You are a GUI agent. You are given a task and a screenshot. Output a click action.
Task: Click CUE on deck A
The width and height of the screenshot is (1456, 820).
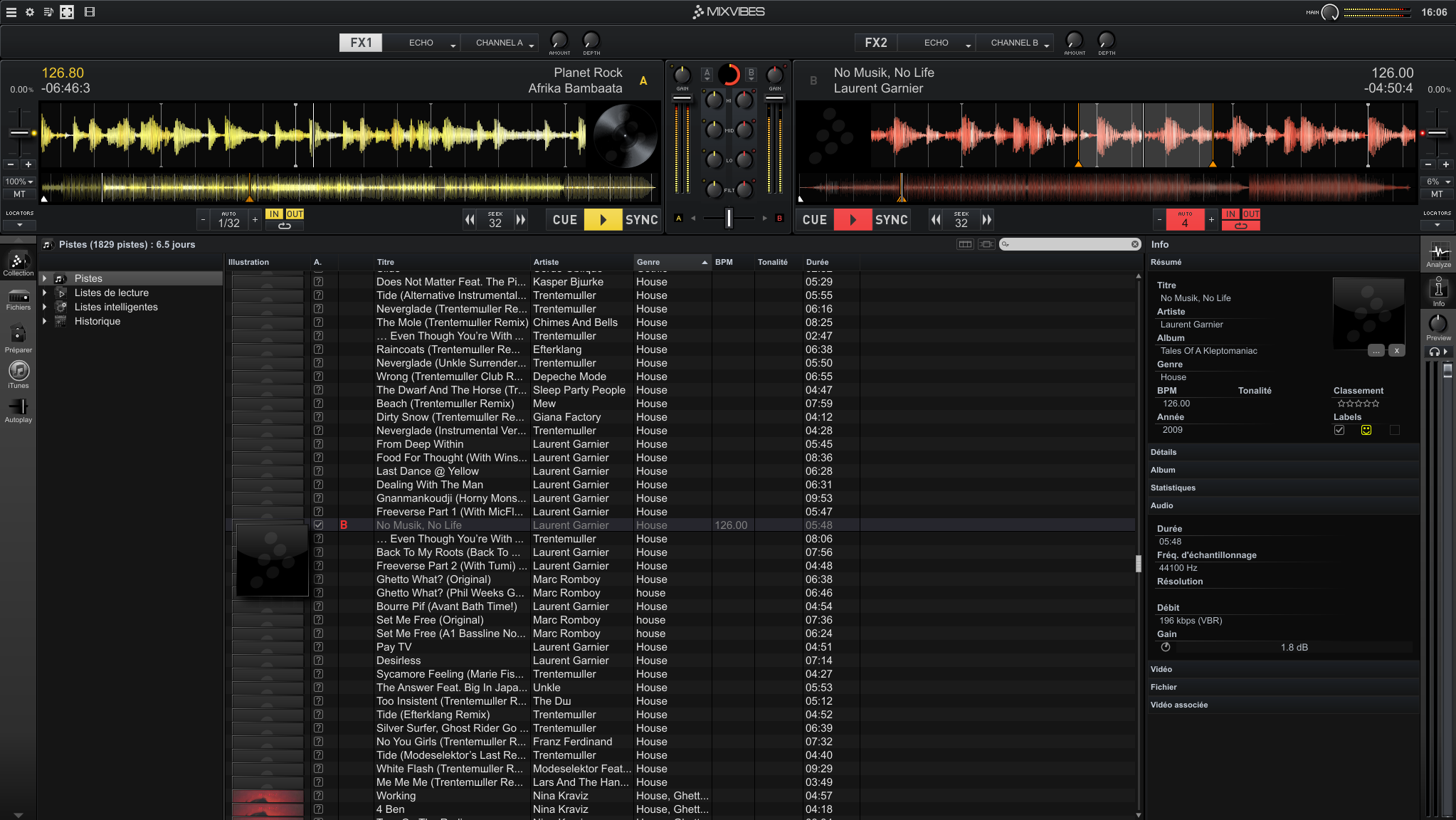click(x=565, y=220)
